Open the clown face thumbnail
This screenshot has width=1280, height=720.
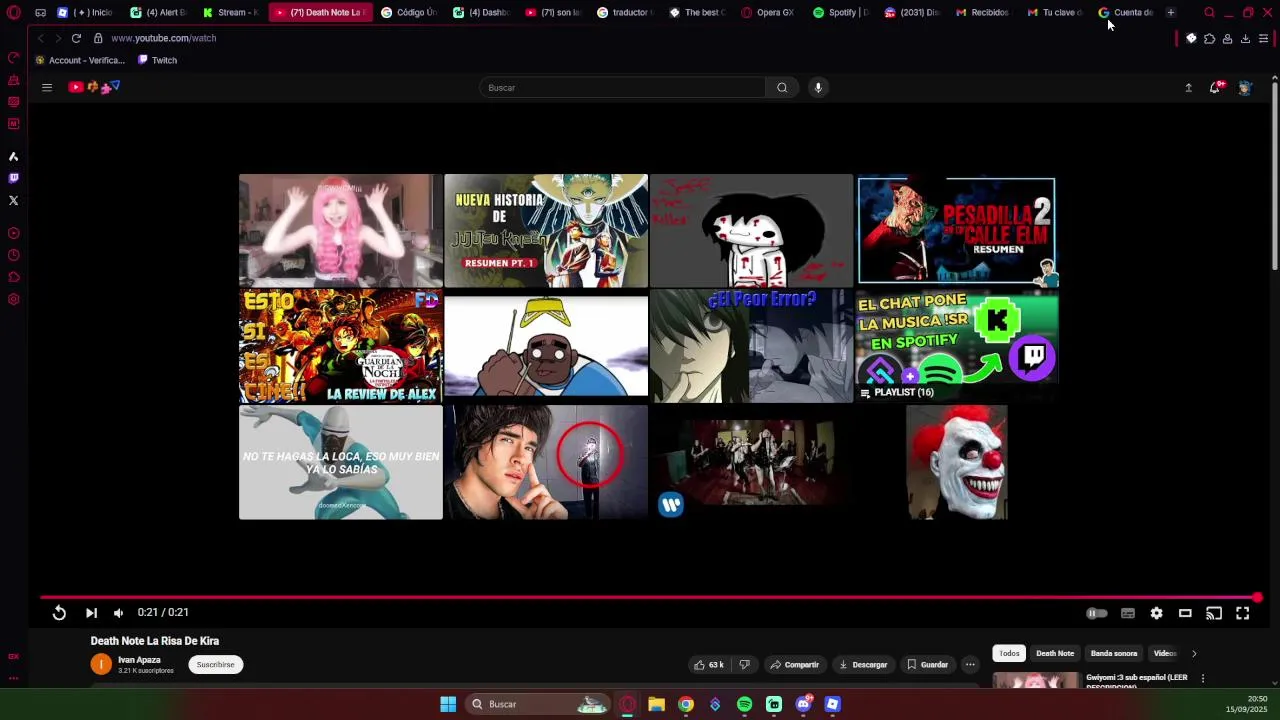point(956,462)
